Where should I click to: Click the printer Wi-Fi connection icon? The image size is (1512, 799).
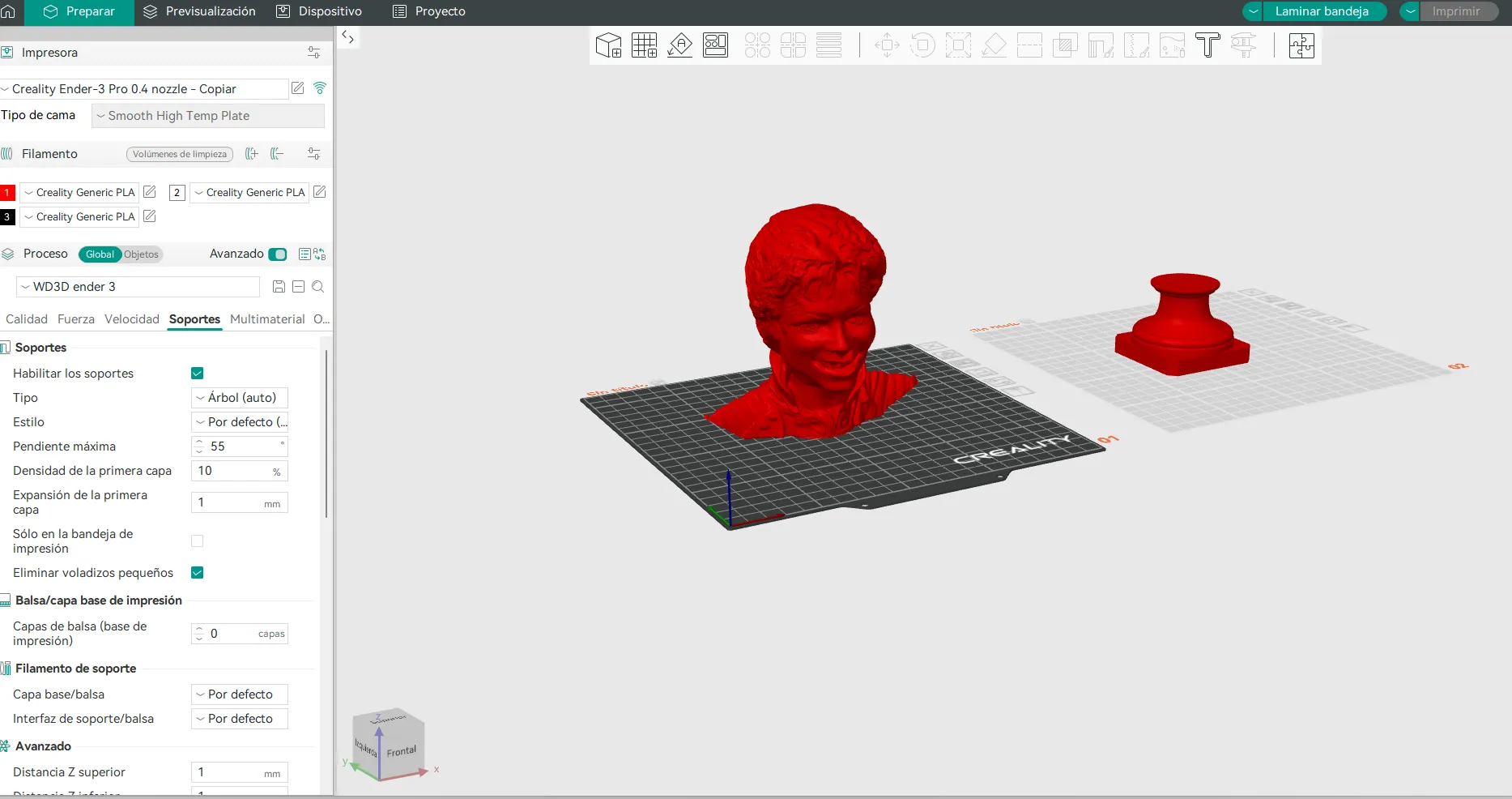point(320,88)
